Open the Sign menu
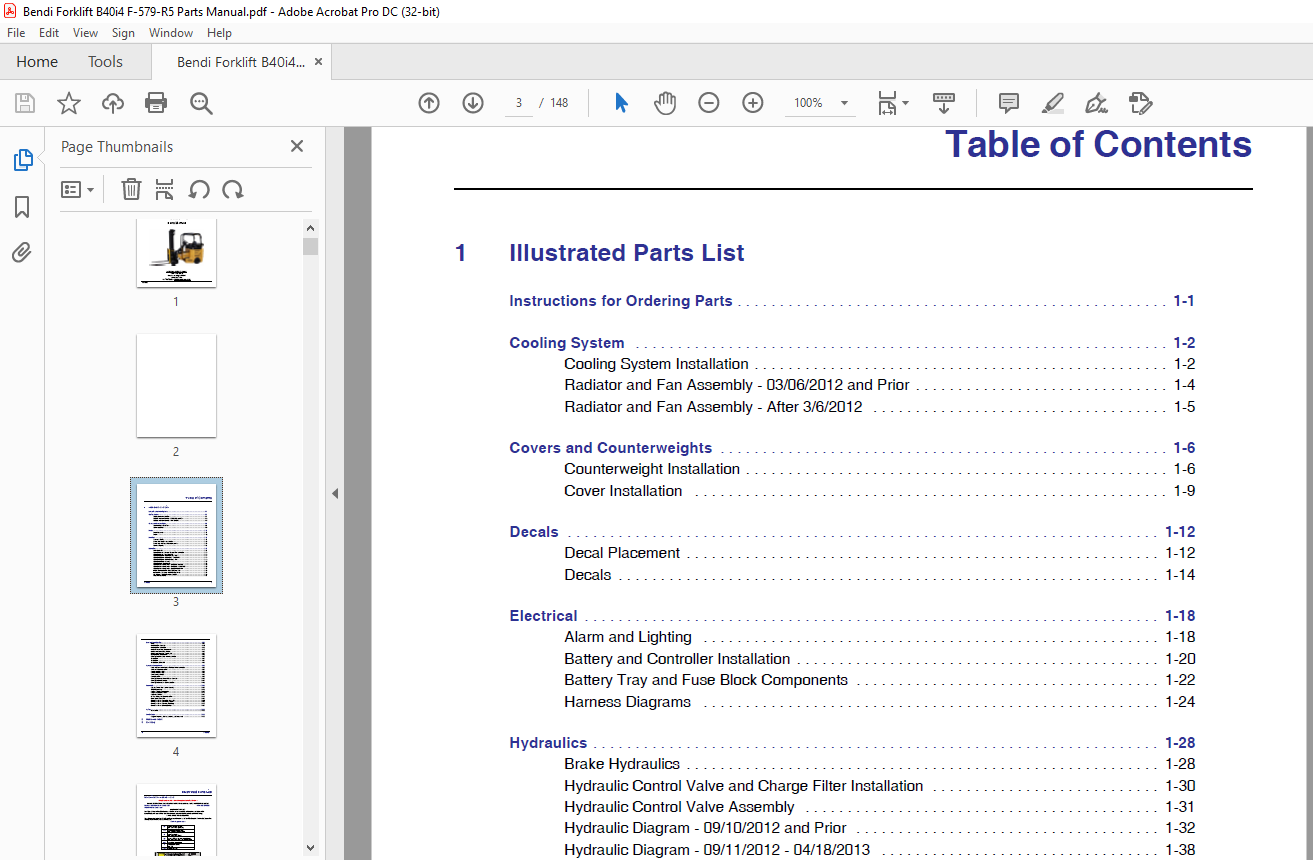Image resolution: width=1313 pixels, height=860 pixels. (x=123, y=33)
